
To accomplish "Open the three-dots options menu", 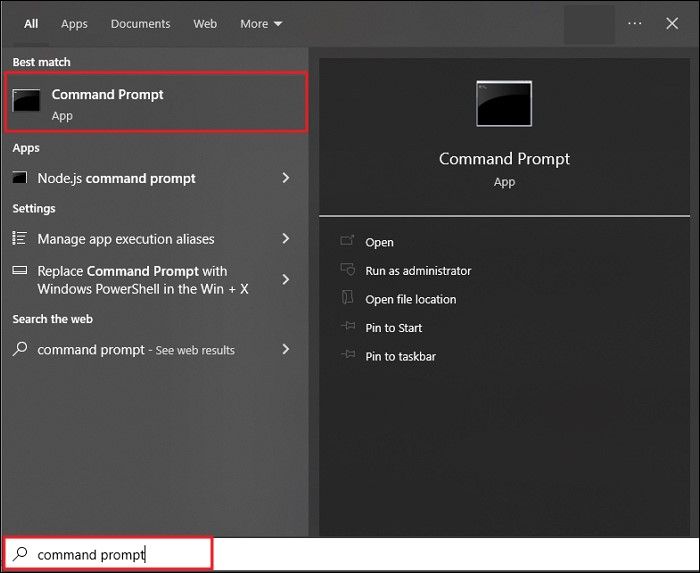I will tap(634, 23).
